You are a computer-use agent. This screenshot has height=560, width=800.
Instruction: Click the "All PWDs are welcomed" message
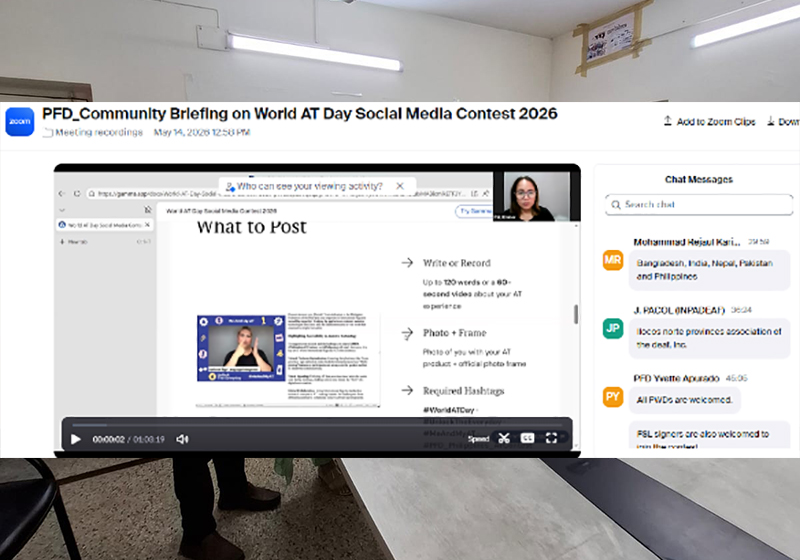(684, 400)
